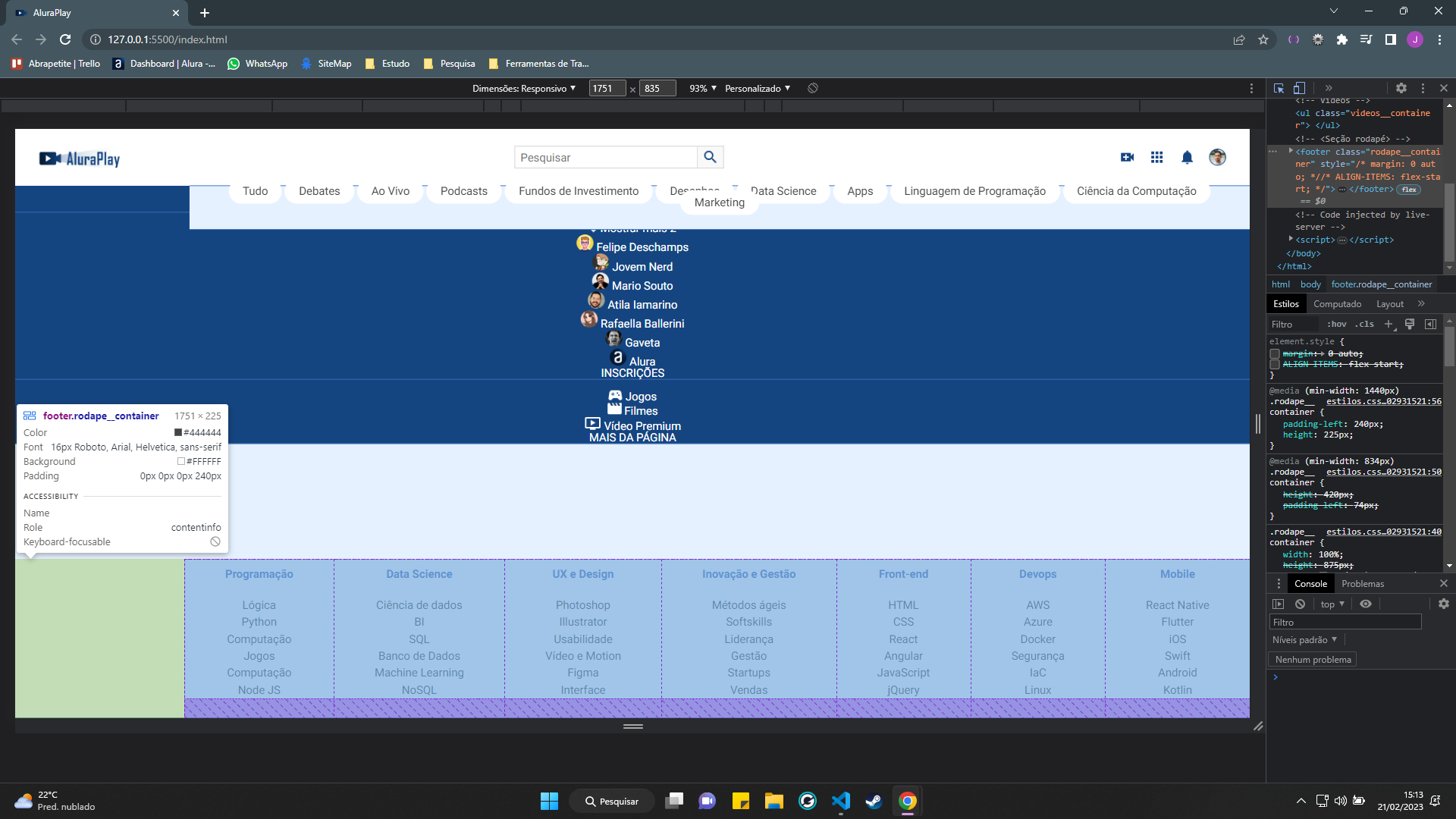Switch to the Problemas drawer tab
The image size is (1456, 819).
pos(1362,584)
